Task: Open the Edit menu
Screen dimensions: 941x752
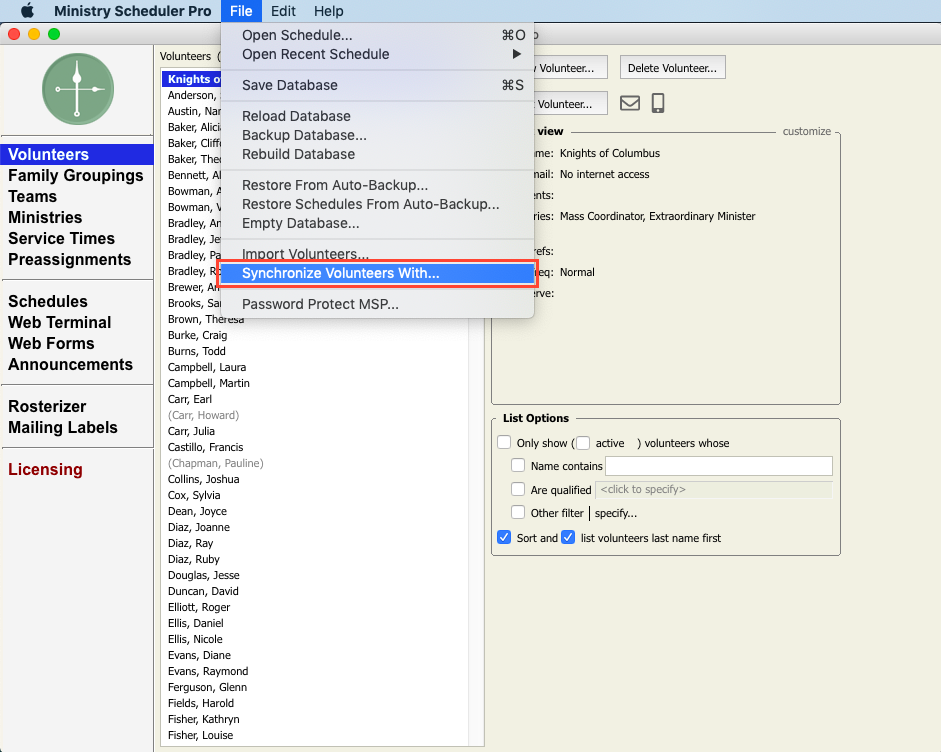Action: (283, 11)
